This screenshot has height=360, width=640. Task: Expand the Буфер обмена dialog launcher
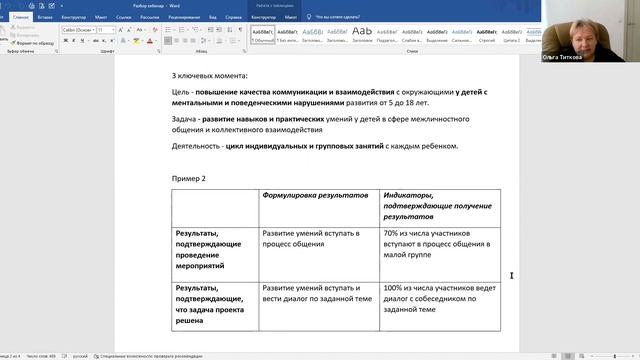pyautogui.click(x=57, y=51)
